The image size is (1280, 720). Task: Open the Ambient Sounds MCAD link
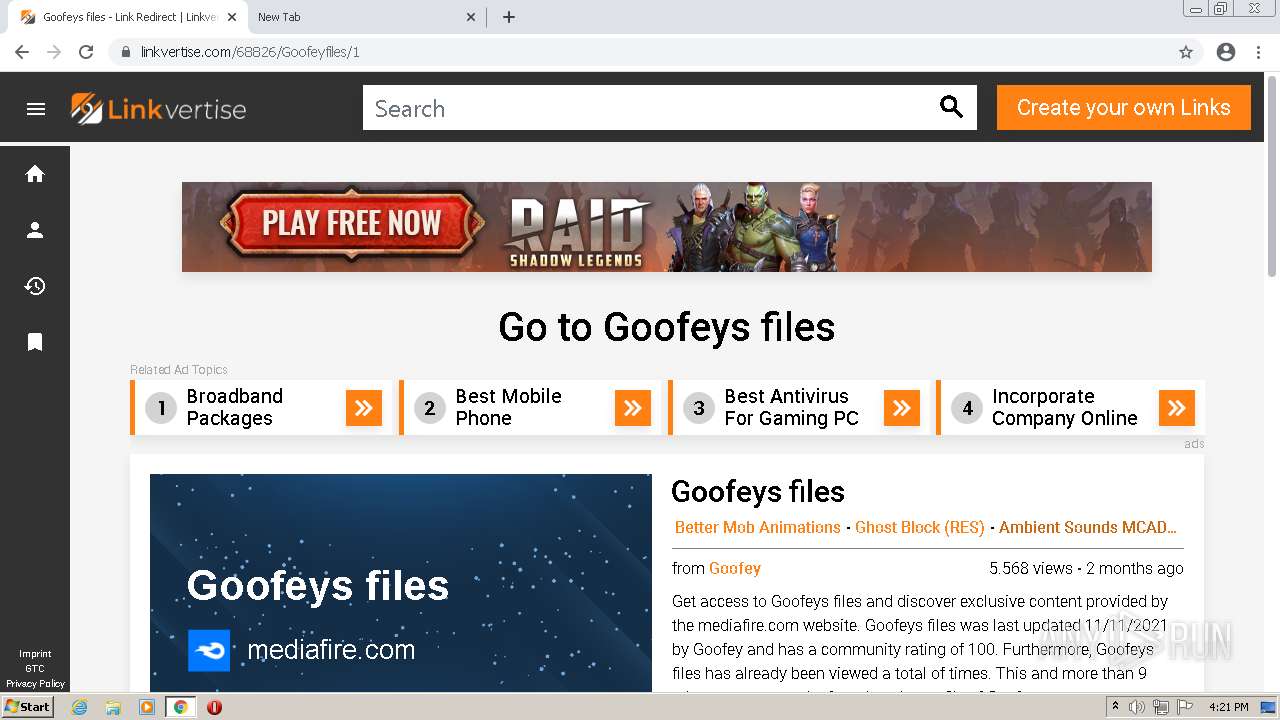click(x=1088, y=527)
